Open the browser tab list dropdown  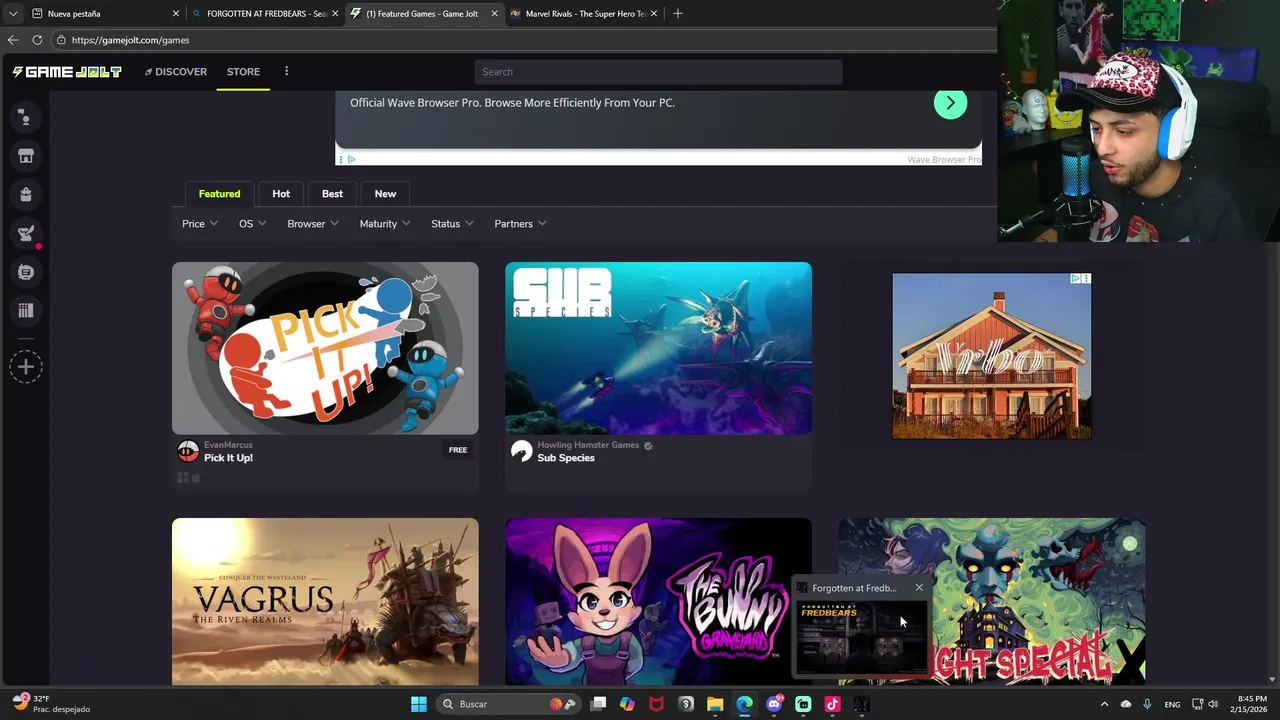[x=12, y=14]
